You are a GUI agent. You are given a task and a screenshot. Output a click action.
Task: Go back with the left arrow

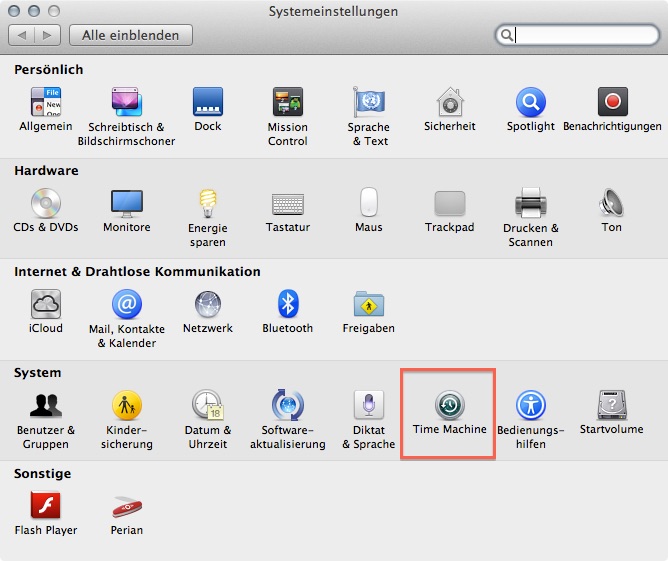(x=22, y=35)
